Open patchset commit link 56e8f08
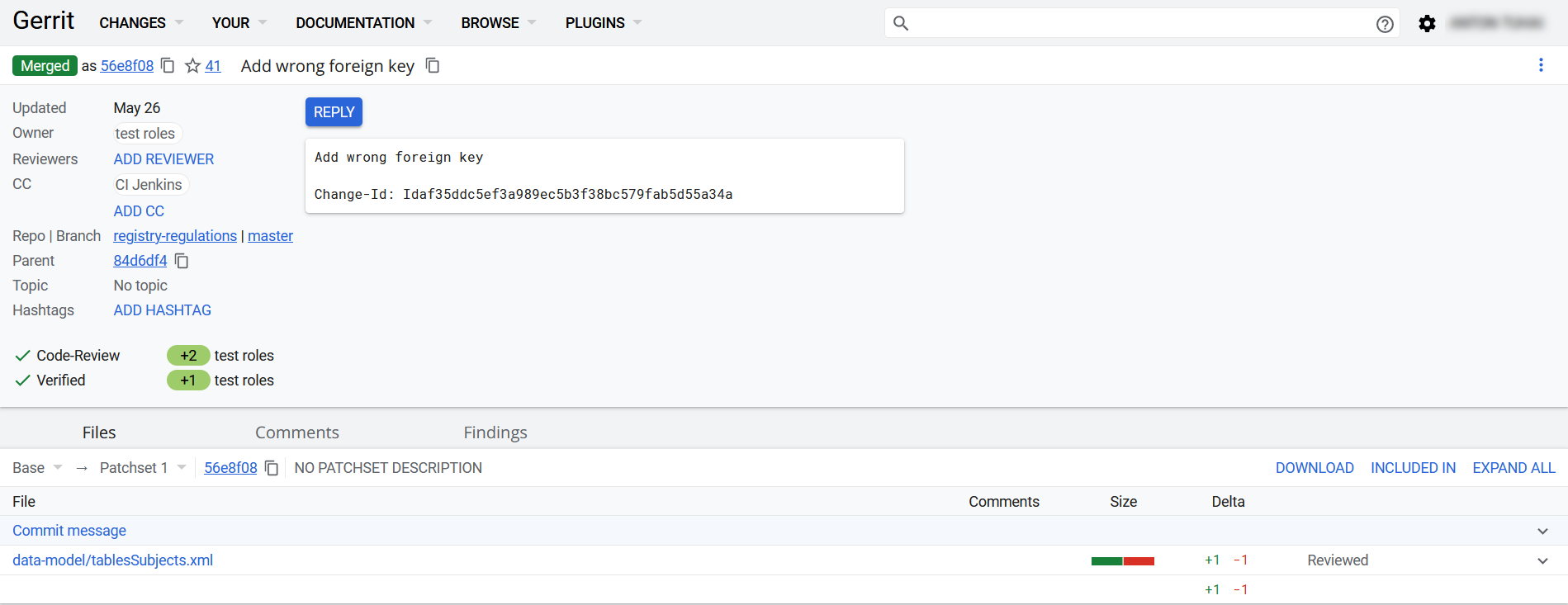Image resolution: width=1568 pixels, height=605 pixels. pyautogui.click(x=230, y=468)
